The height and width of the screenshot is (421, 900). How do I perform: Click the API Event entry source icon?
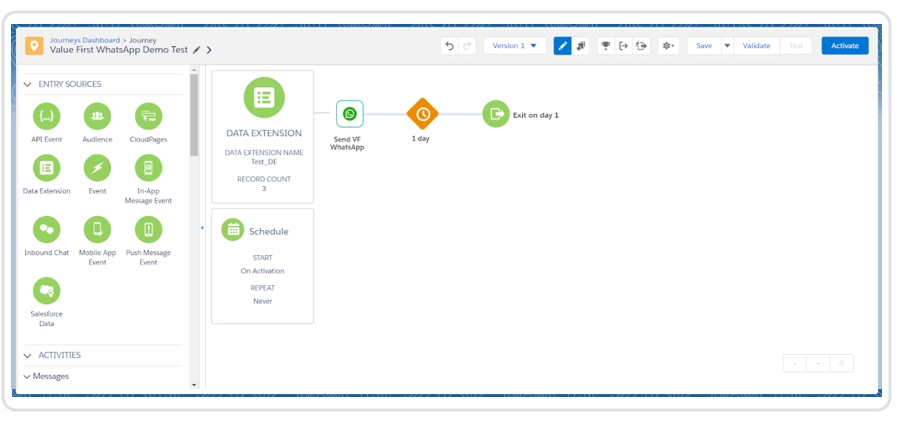coord(46,116)
